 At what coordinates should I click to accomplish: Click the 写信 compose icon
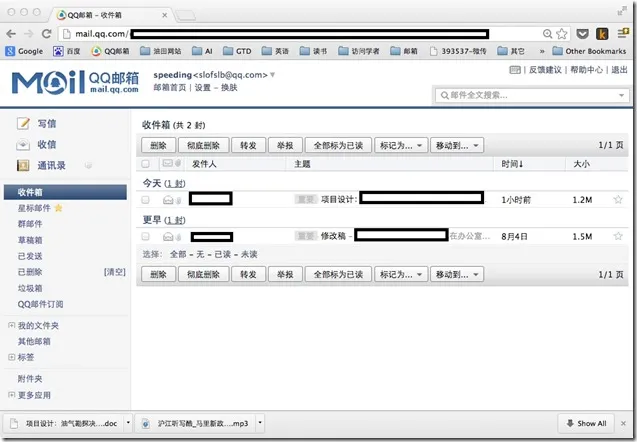23,123
